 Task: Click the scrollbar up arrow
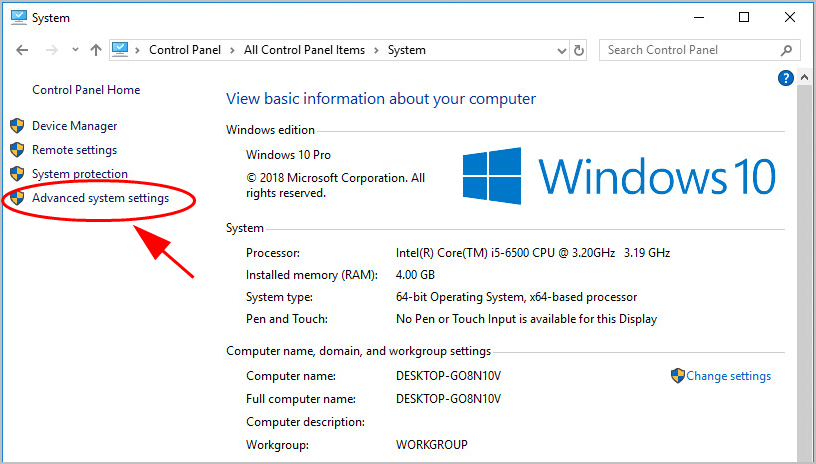[x=805, y=78]
